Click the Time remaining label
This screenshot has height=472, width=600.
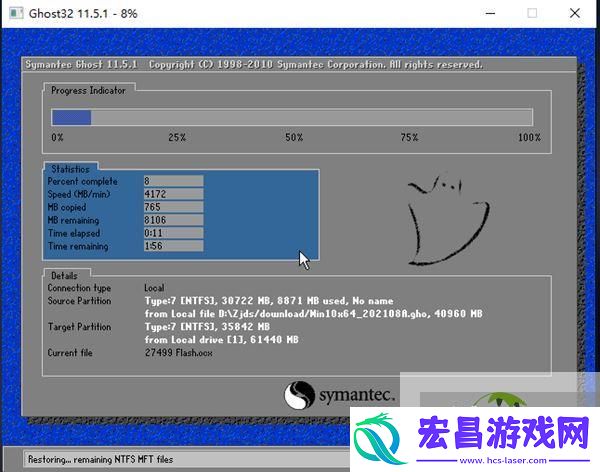(78, 246)
